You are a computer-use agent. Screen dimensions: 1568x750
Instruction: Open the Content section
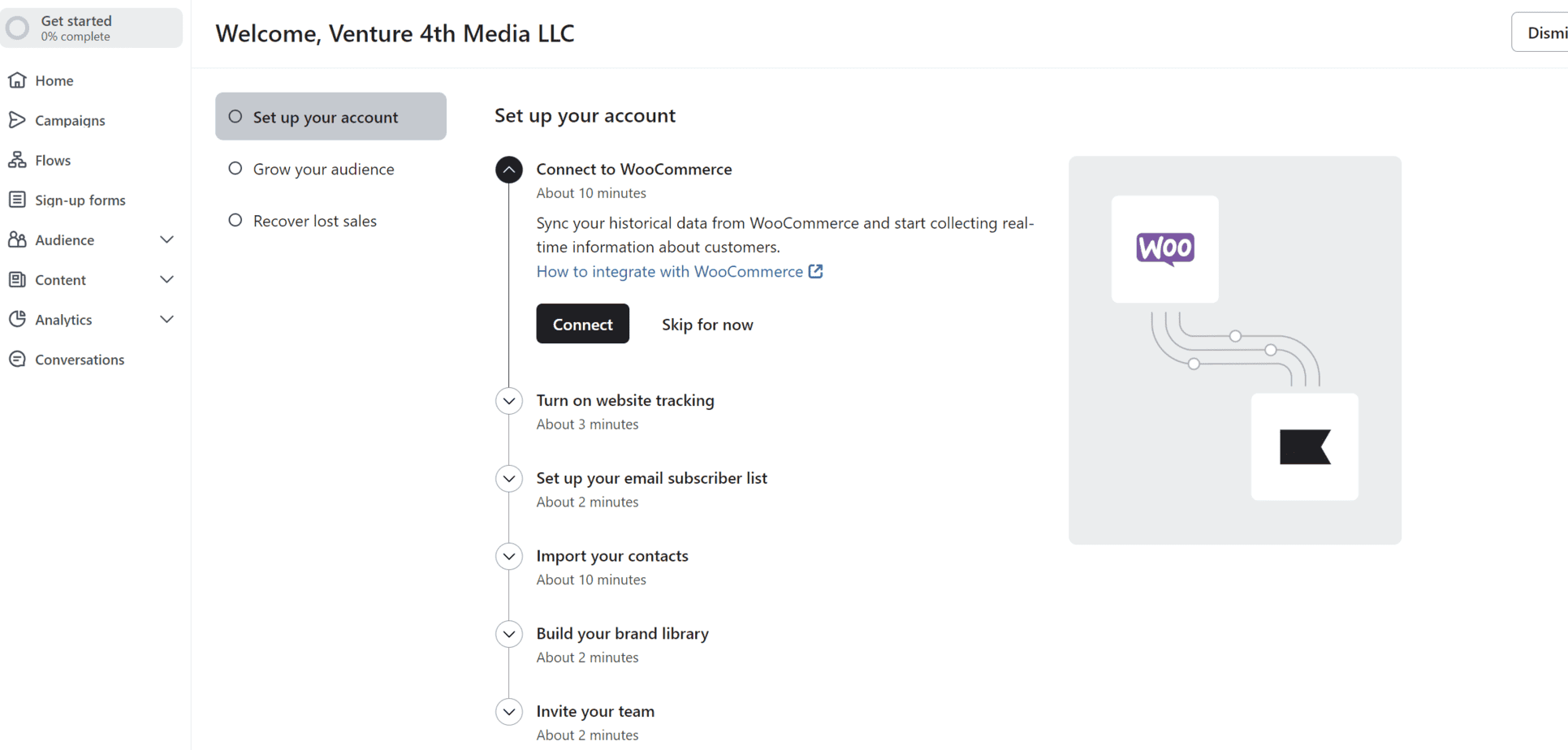coord(60,279)
